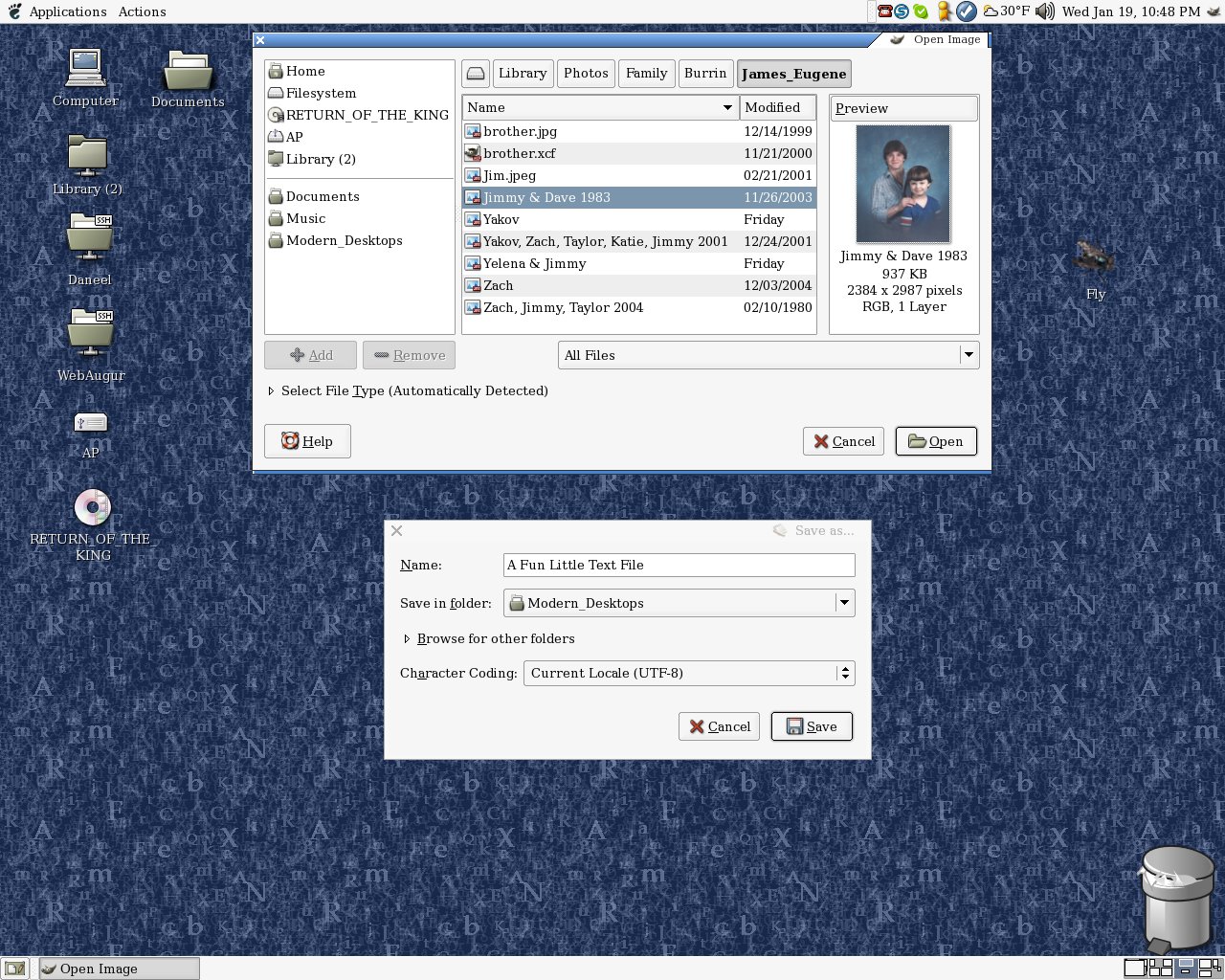Click the GIMP Wilber icon in top-right corner

point(1213,11)
